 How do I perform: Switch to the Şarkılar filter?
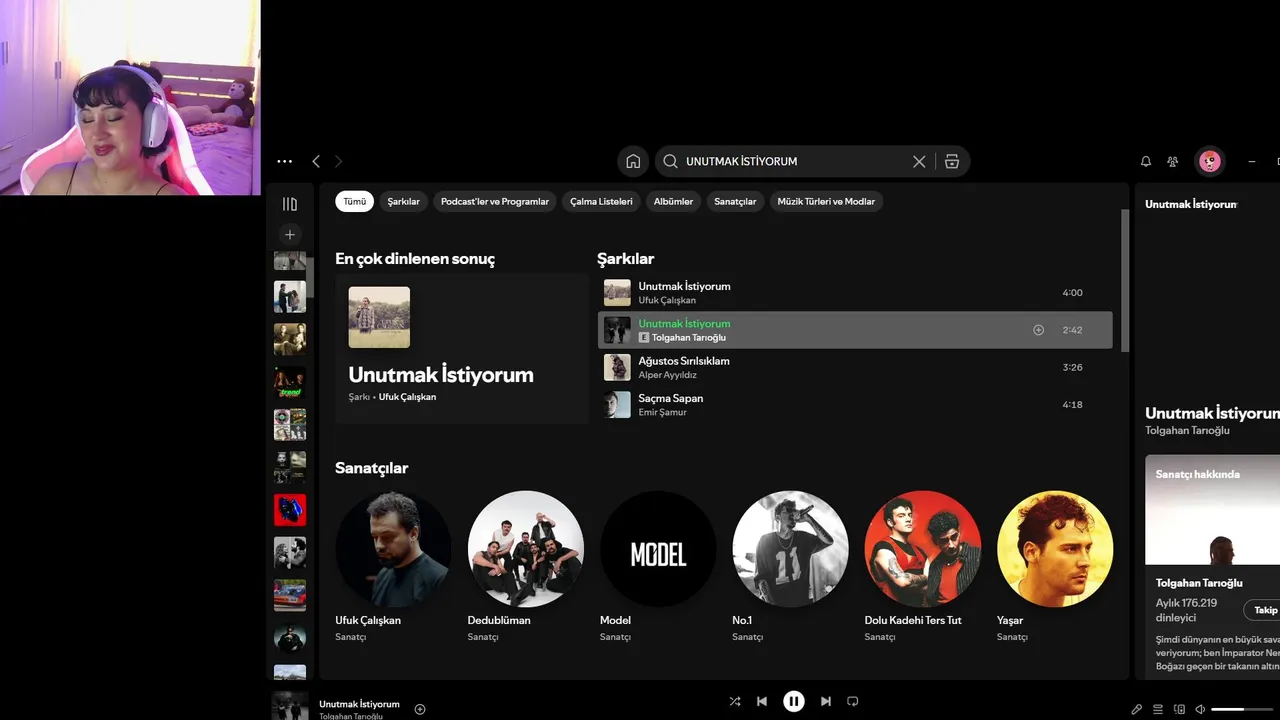pos(404,201)
